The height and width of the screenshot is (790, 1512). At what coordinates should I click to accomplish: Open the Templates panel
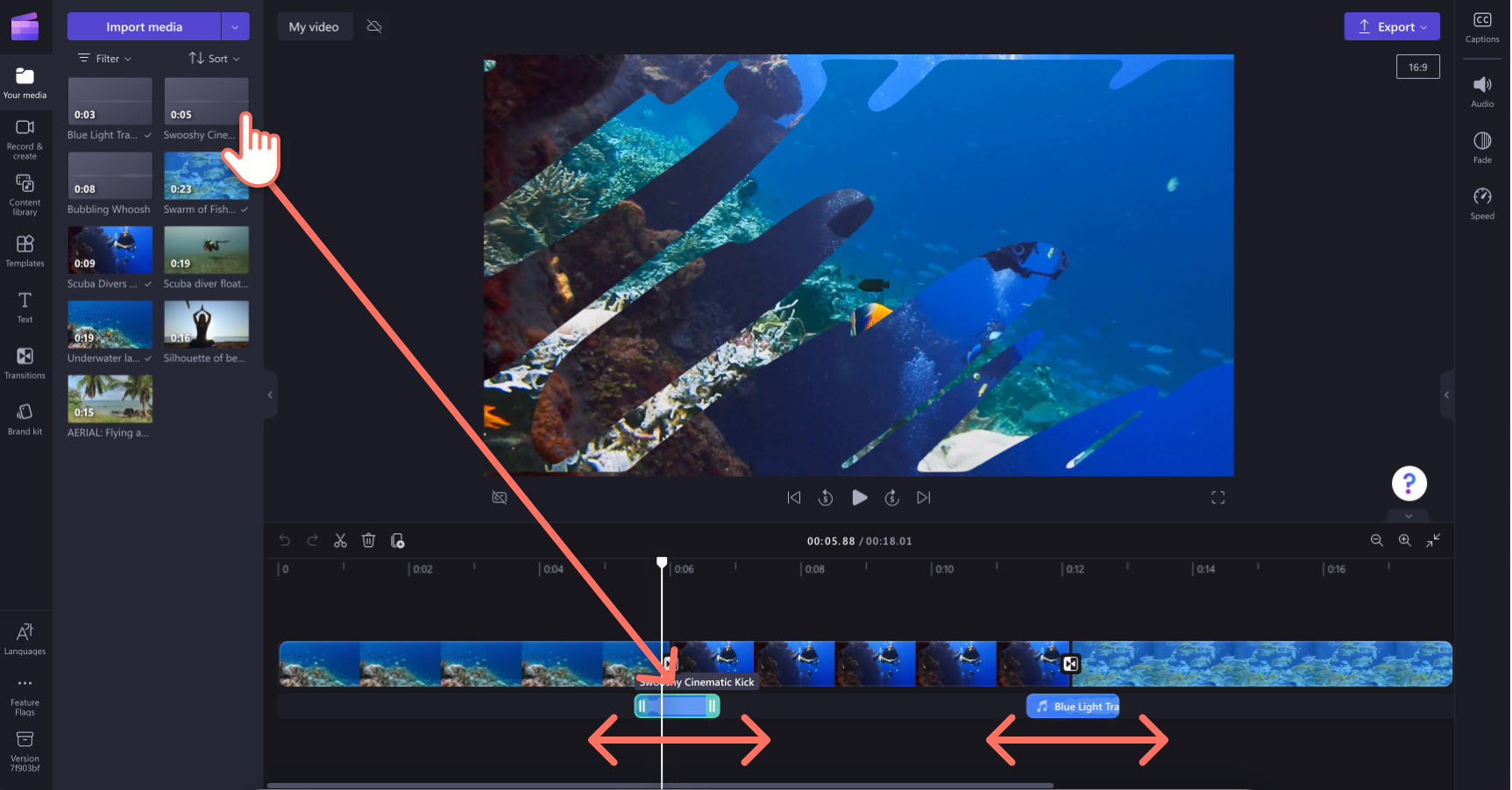click(x=25, y=251)
